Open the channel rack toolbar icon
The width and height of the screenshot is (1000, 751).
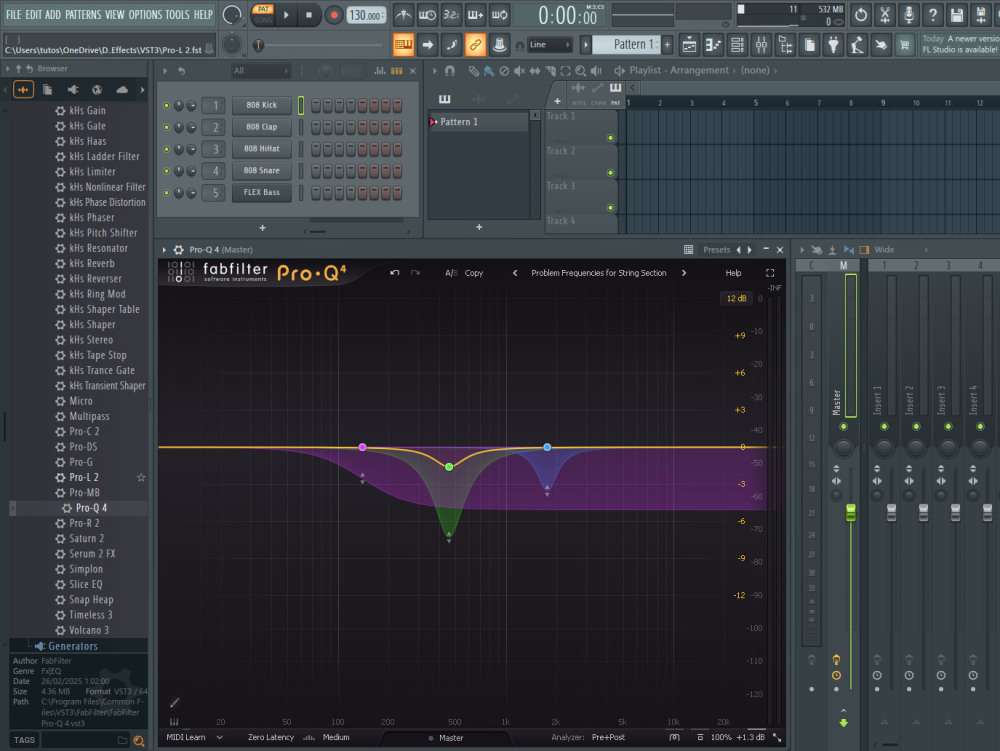click(737, 45)
